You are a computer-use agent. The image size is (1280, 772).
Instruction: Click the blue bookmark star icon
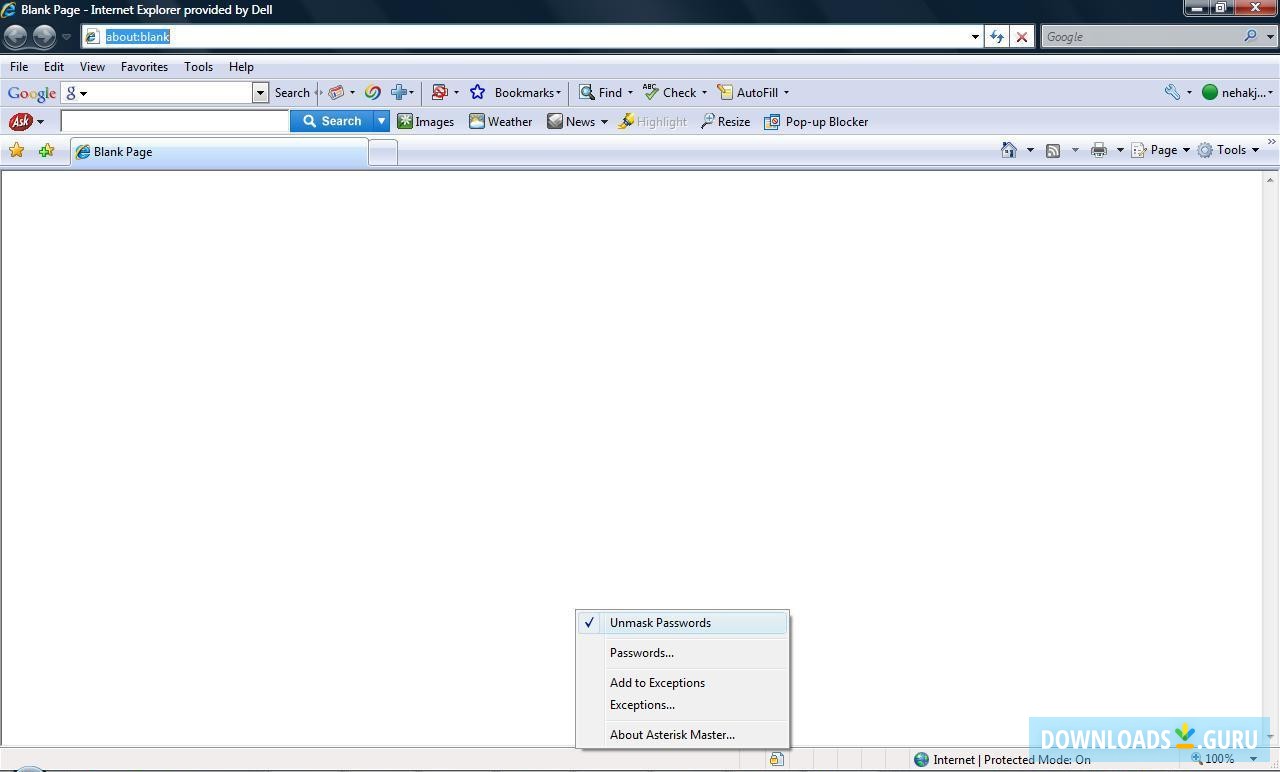(x=478, y=93)
